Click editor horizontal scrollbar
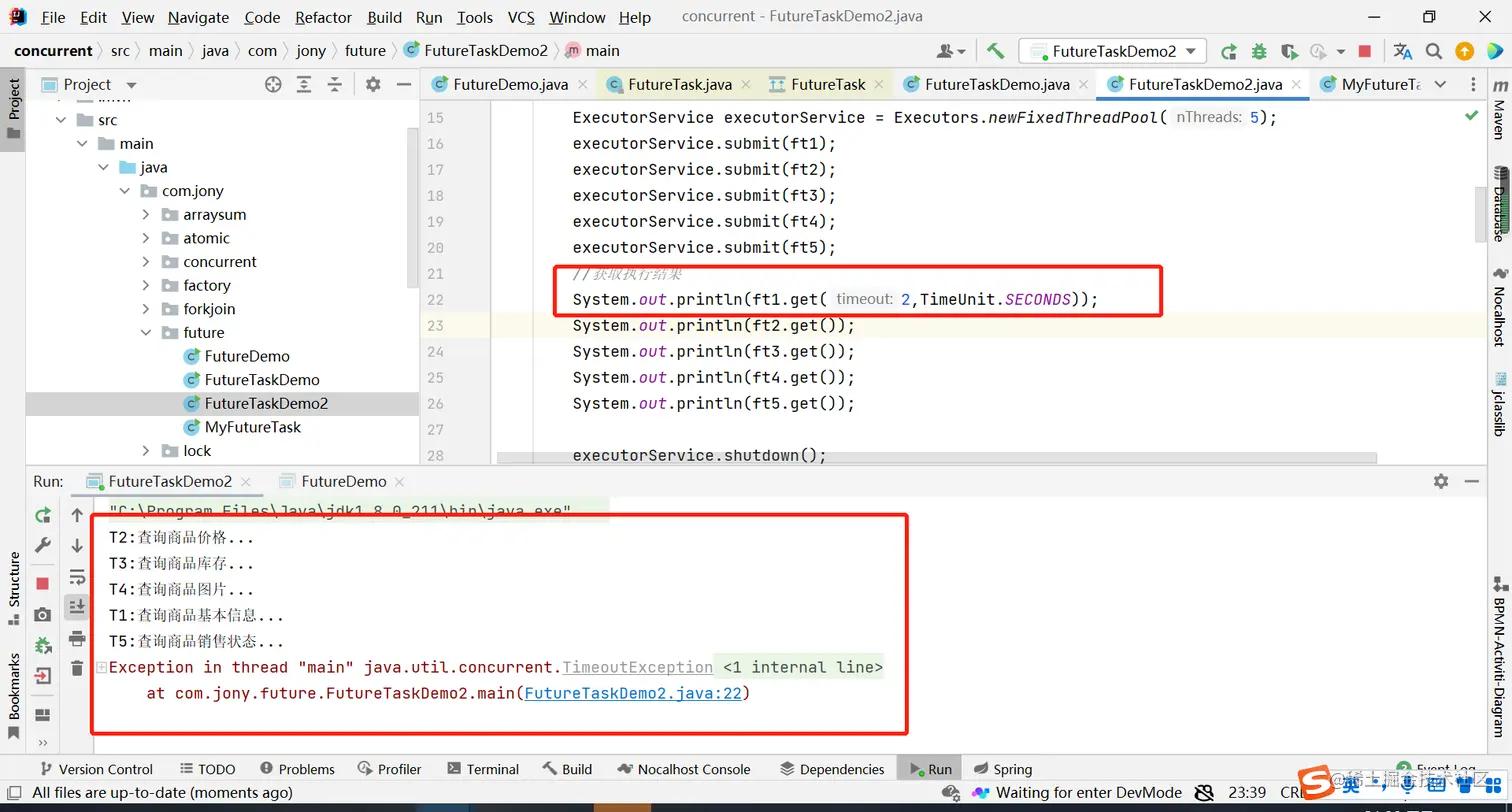Screen dimensions: 1512x812 pos(936,458)
